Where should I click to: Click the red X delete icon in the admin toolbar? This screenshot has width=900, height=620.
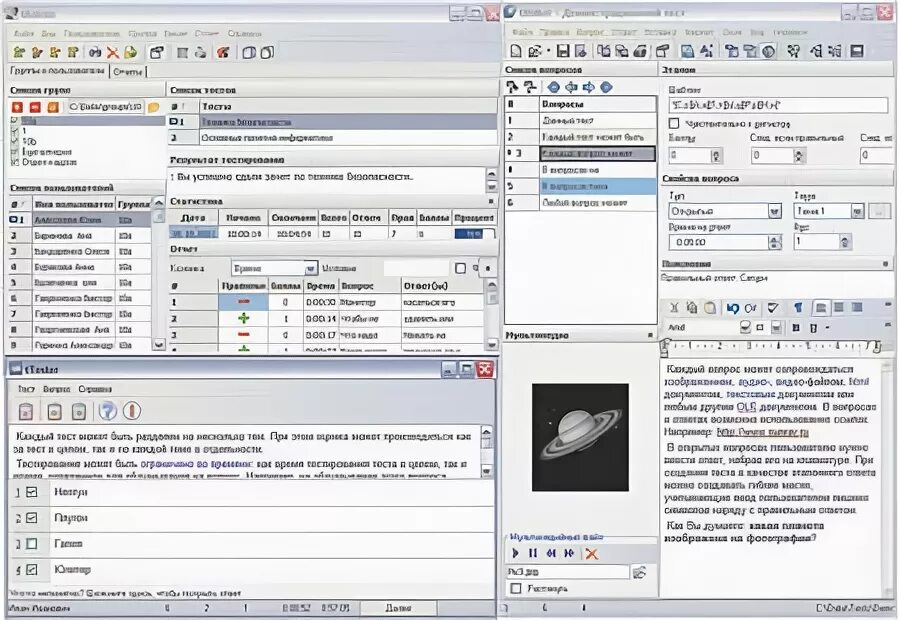point(112,53)
